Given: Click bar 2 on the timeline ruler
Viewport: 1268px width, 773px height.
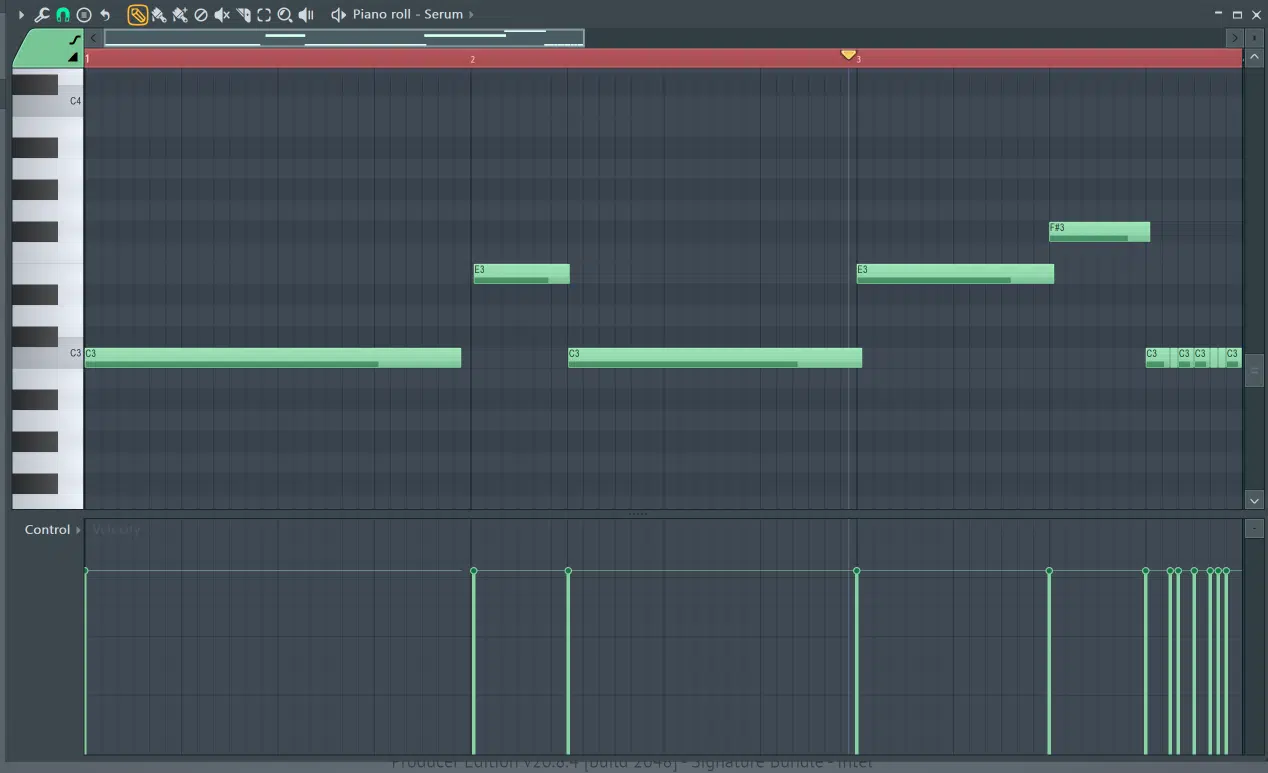Looking at the screenshot, I should [x=473, y=60].
